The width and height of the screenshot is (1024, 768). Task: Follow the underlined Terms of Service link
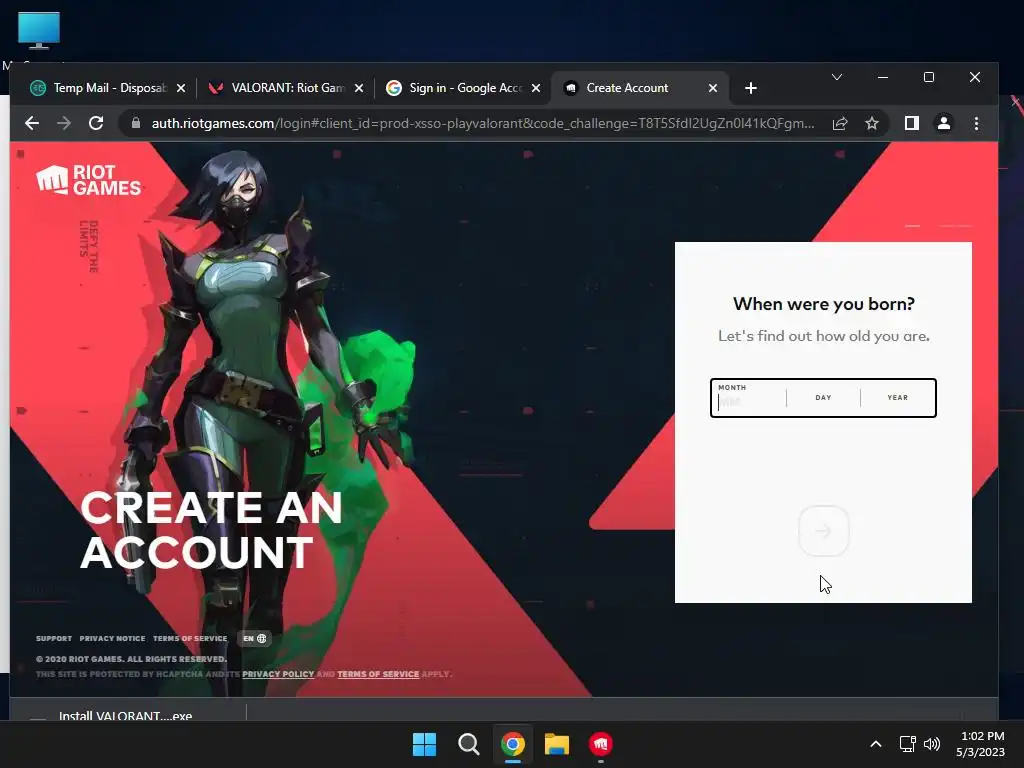pyautogui.click(x=378, y=674)
